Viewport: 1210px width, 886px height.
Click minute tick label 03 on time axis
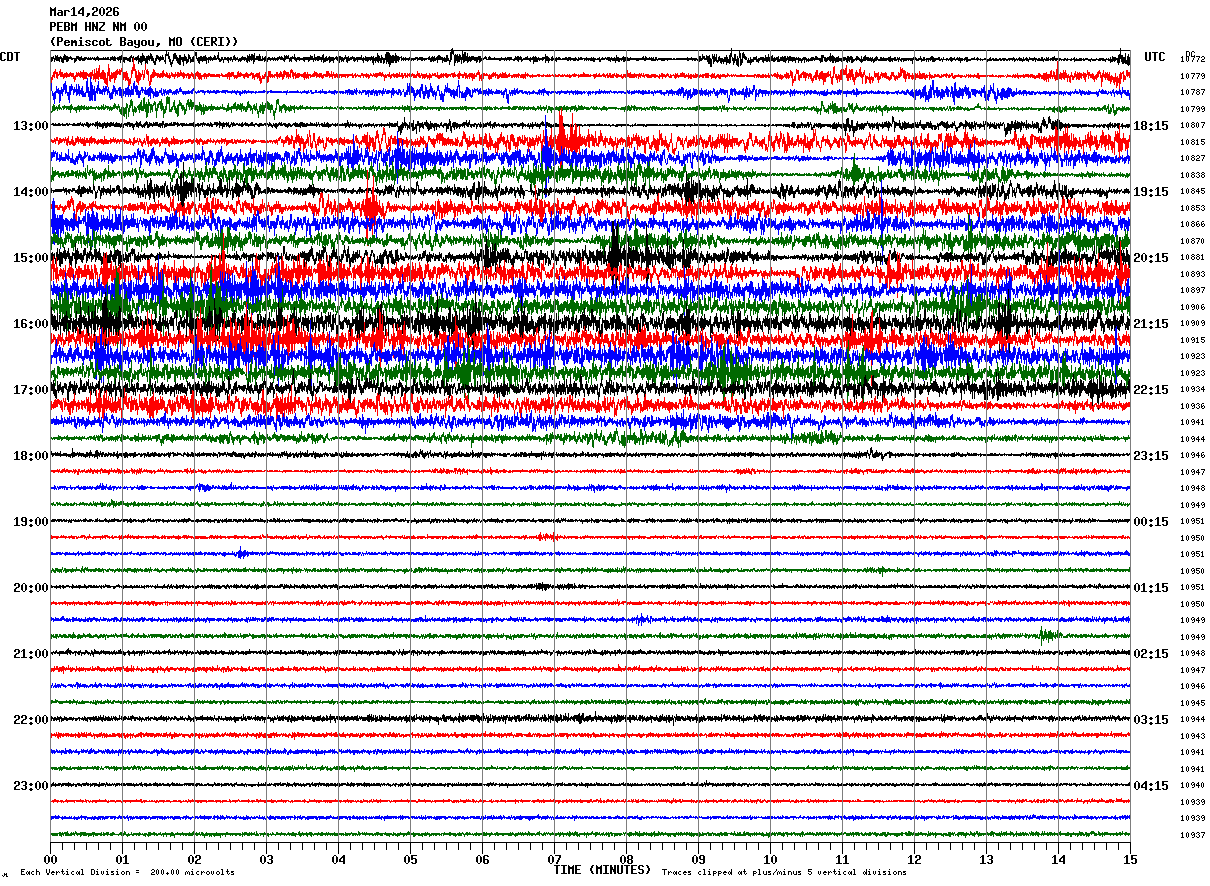click(266, 859)
